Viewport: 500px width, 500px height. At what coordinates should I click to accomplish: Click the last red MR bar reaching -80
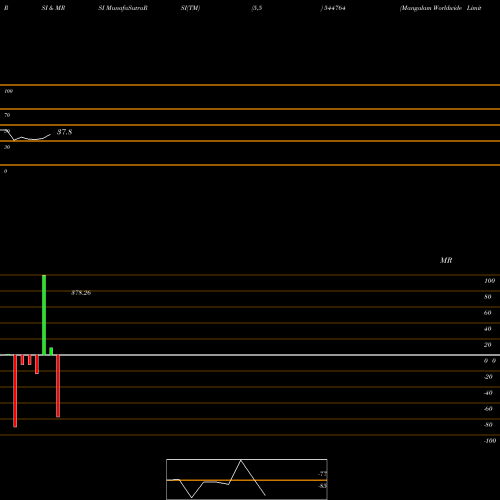click(x=58, y=386)
